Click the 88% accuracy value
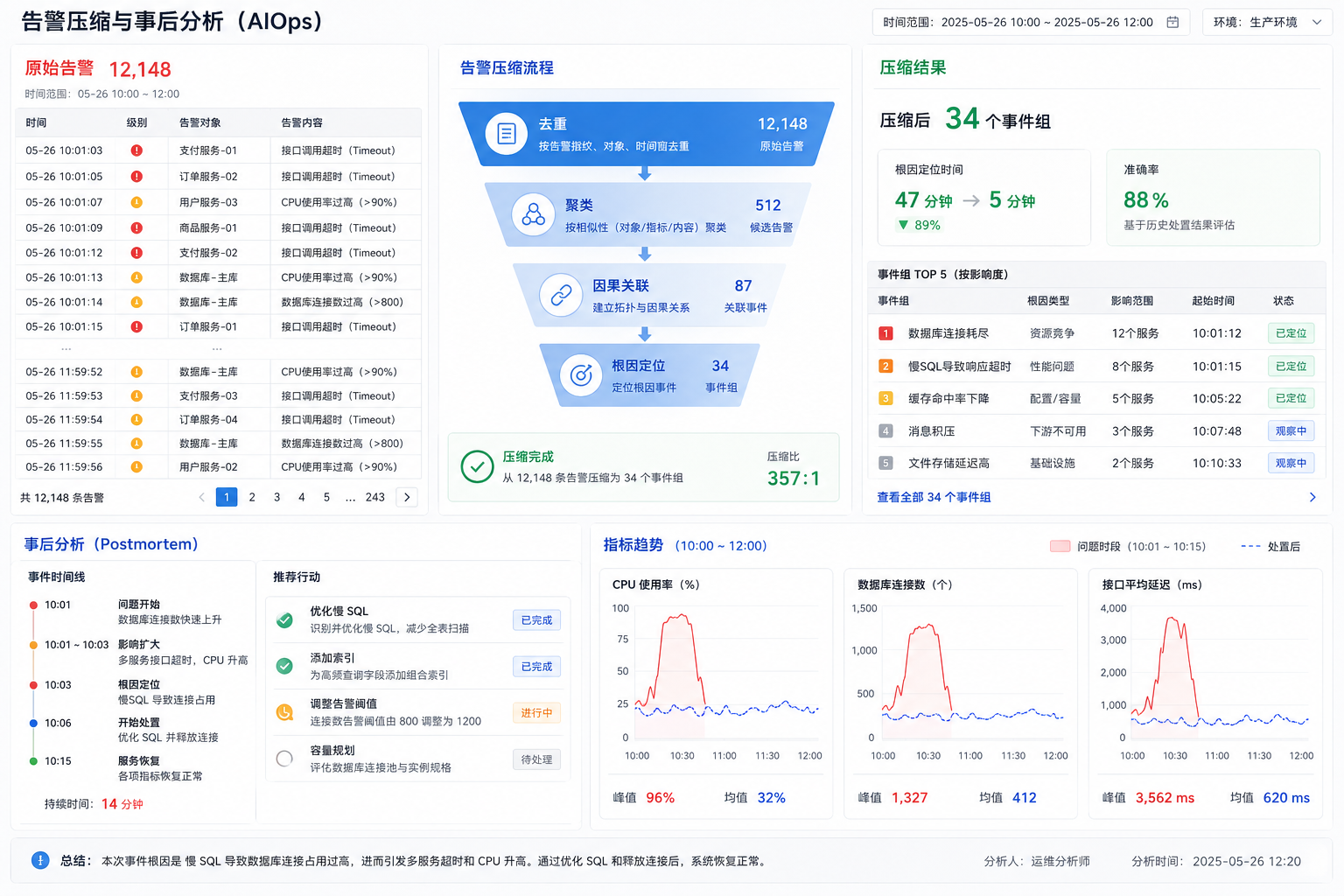This screenshot has height=896, width=1344. click(1146, 200)
